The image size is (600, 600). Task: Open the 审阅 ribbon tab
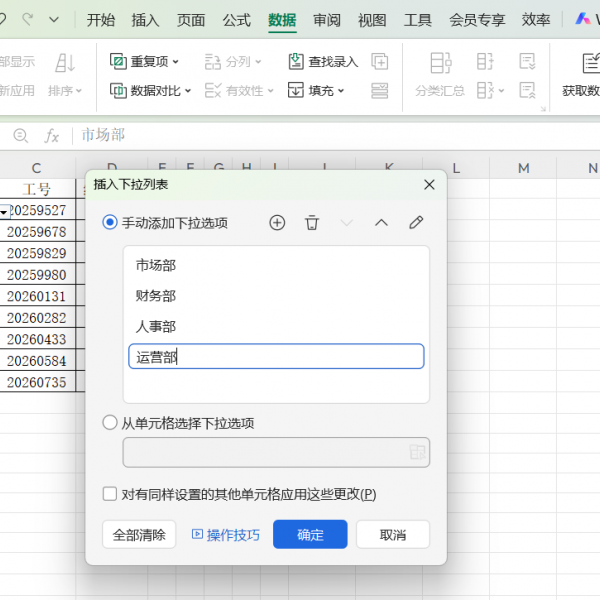(326, 20)
